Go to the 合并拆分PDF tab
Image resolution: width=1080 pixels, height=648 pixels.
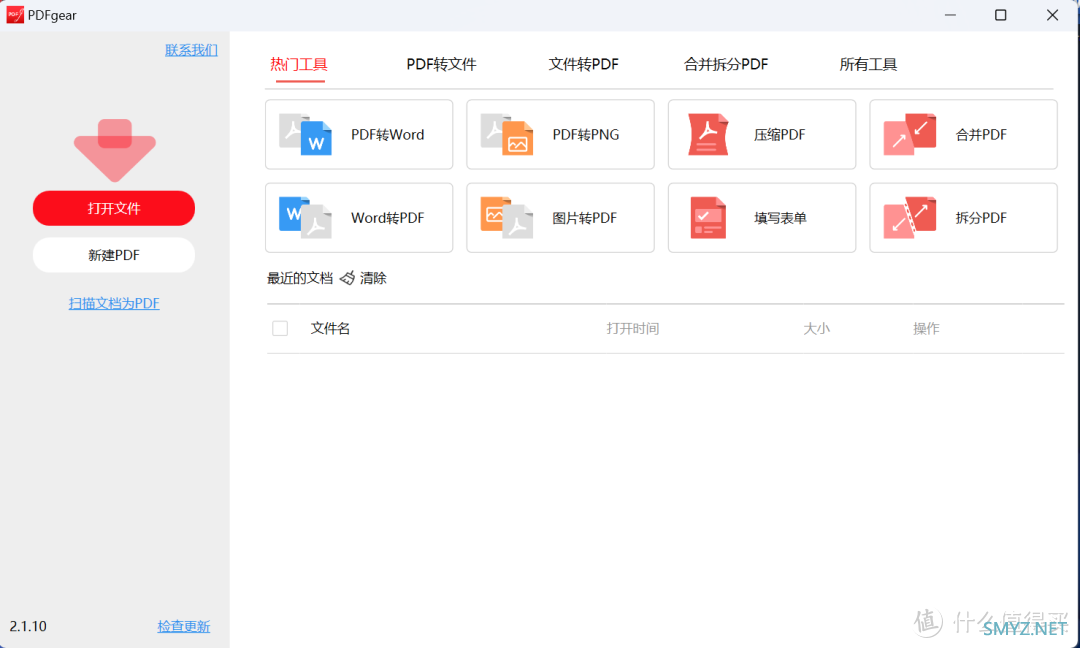[x=726, y=65]
